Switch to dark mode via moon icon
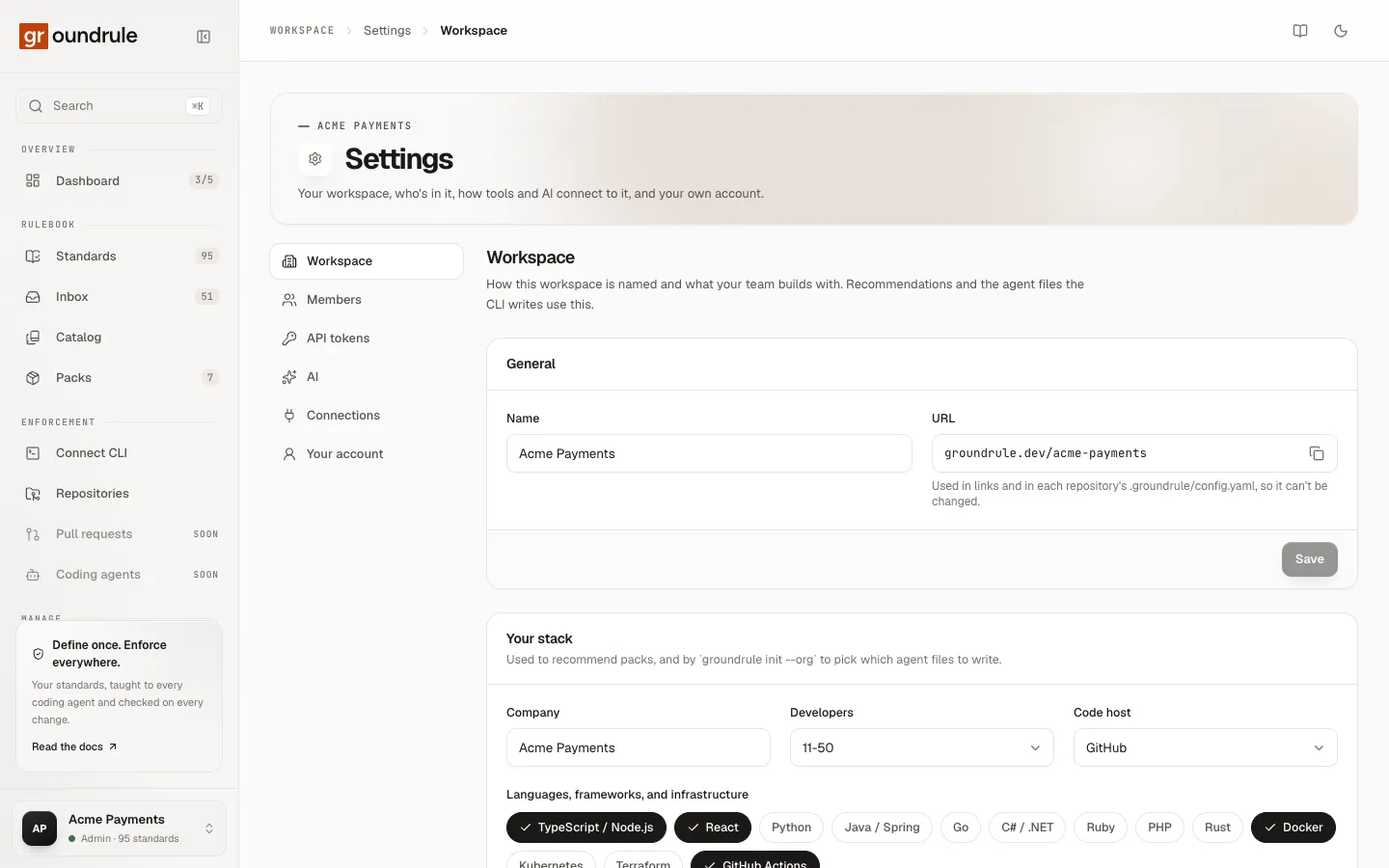 pos(1341,31)
